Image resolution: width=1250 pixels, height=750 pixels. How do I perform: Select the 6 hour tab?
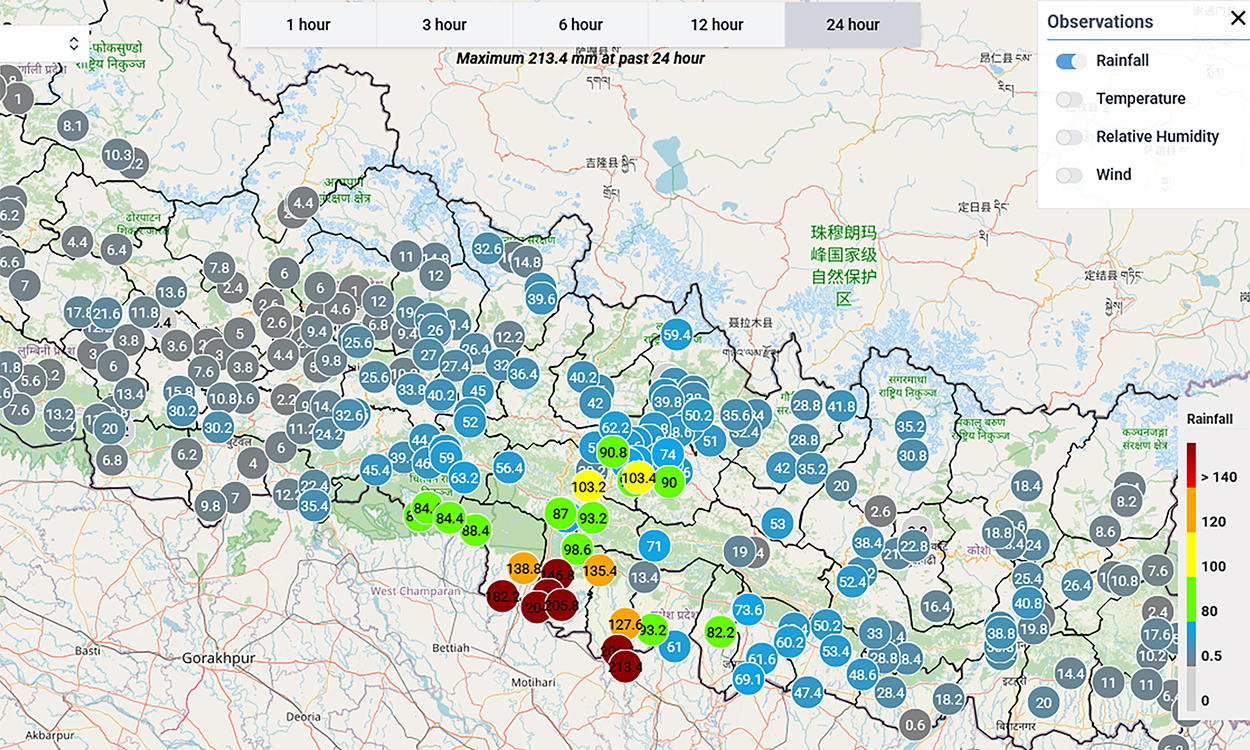pyautogui.click(x=580, y=24)
